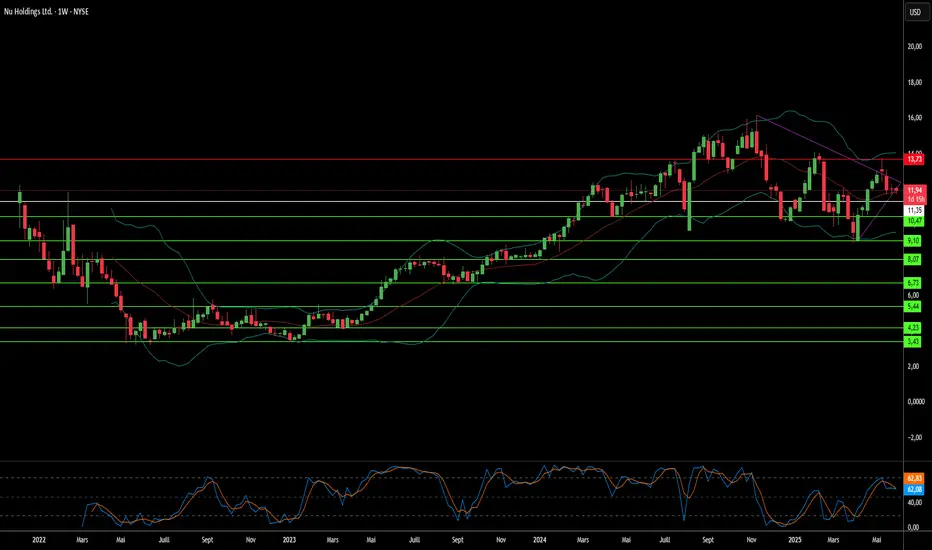Click the 40,00 indicator scale value
This screenshot has width=932, height=550.
click(x=915, y=502)
